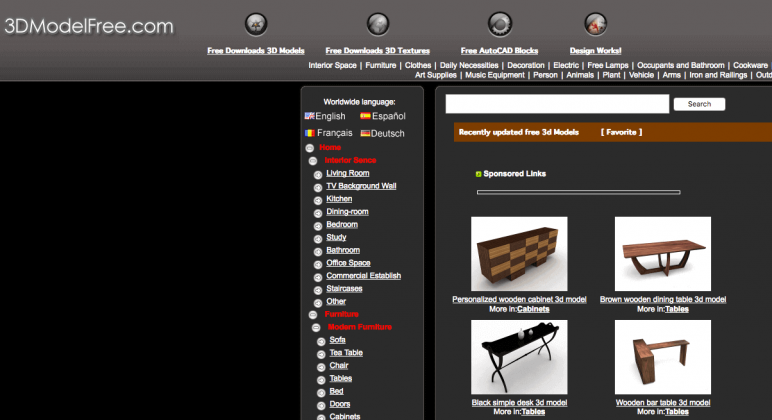Select Iron and Railings in the category bar
772x420 pixels.
coord(718,75)
